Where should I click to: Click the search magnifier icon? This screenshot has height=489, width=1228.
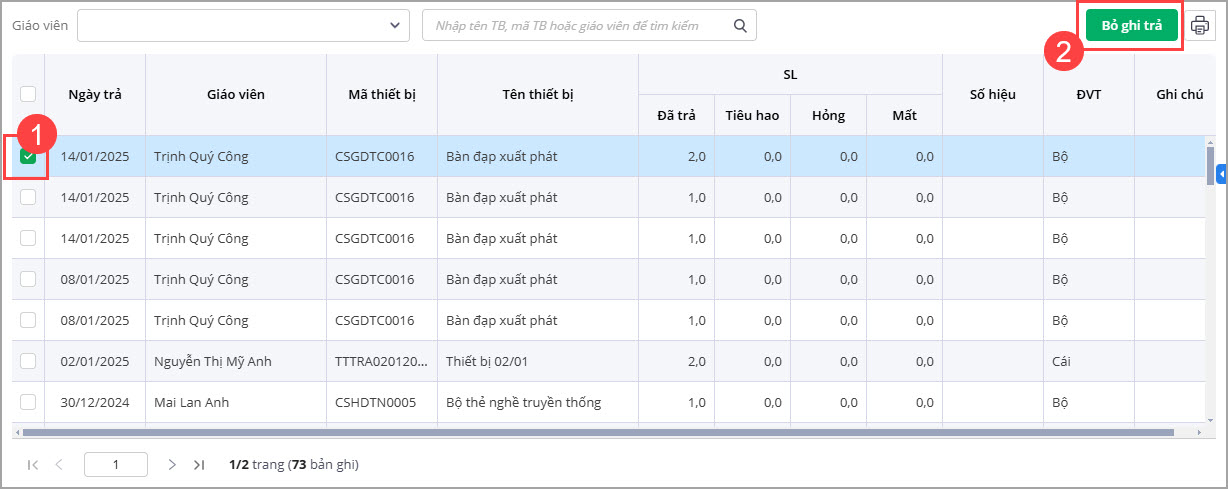coord(740,26)
